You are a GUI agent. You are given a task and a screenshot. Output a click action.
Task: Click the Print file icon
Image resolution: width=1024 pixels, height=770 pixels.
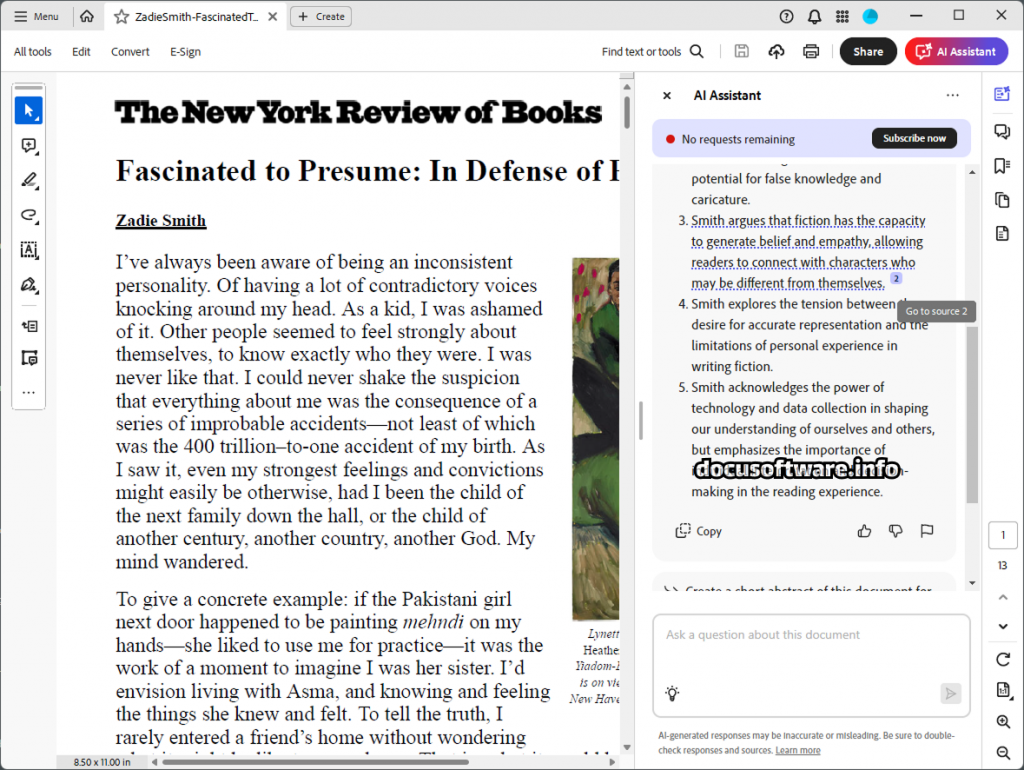pyautogui.click(x=811, y=52)
